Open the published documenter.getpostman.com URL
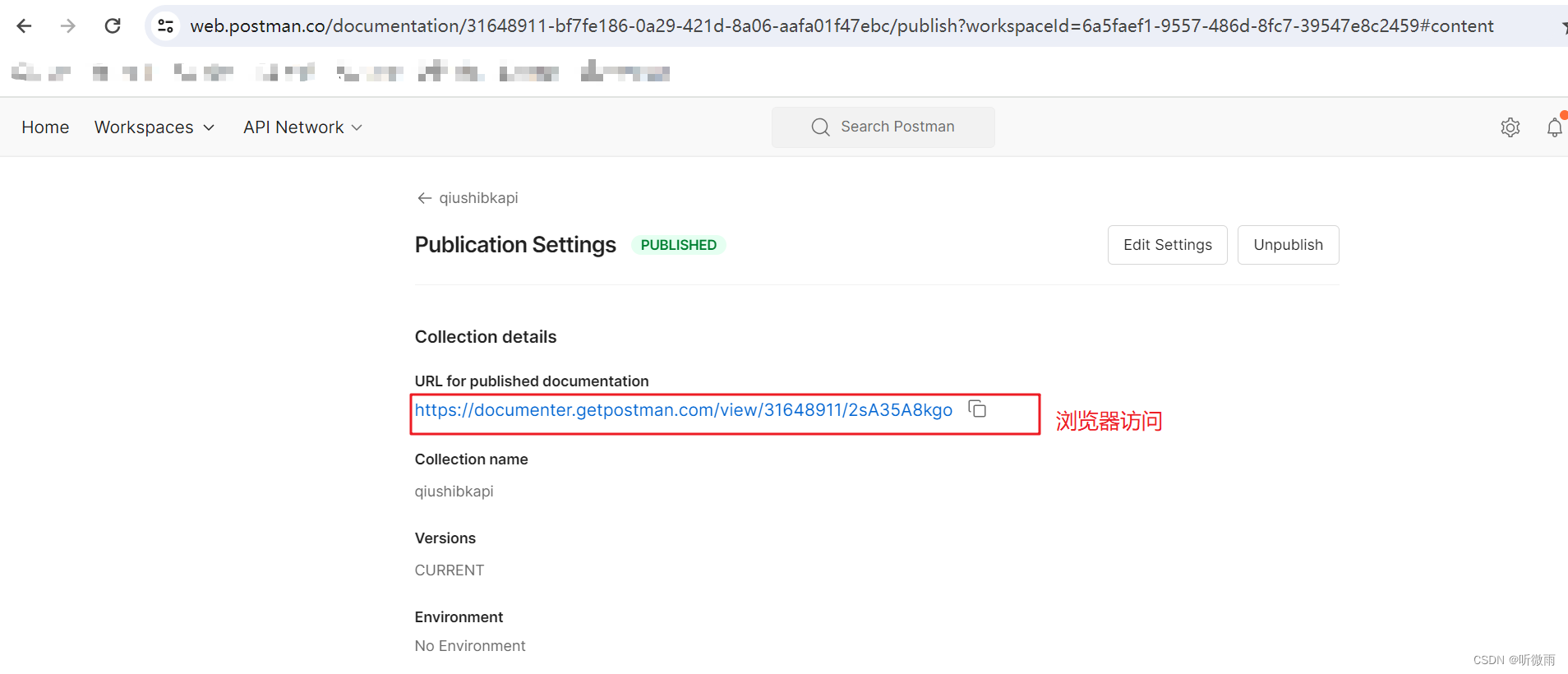Viewport: 1568px width, 674px height. [684, 410]
